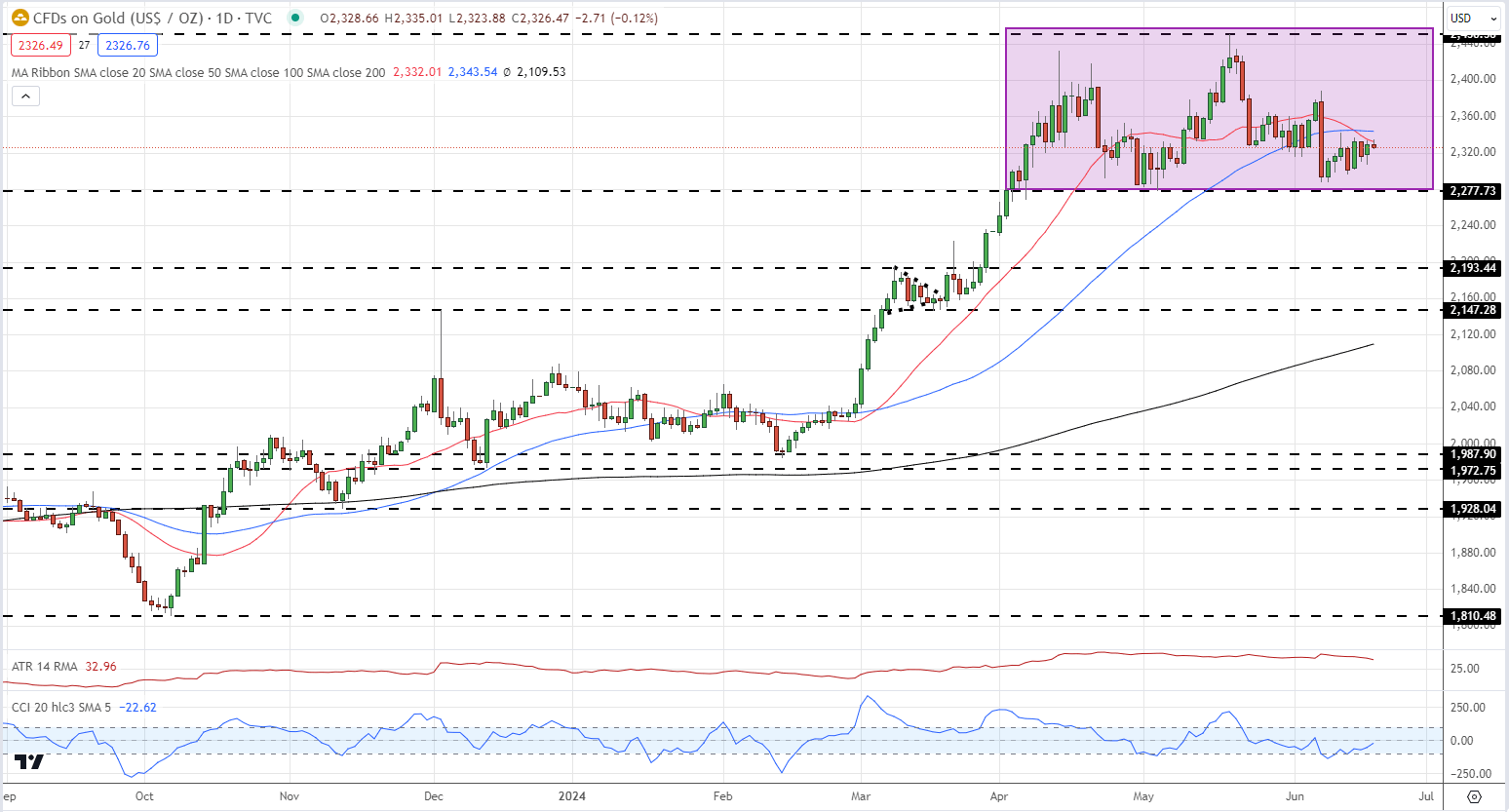Screen dimensions: 1509x812
Task: Click the low price L2,323.88
Action: pos(476,18)
